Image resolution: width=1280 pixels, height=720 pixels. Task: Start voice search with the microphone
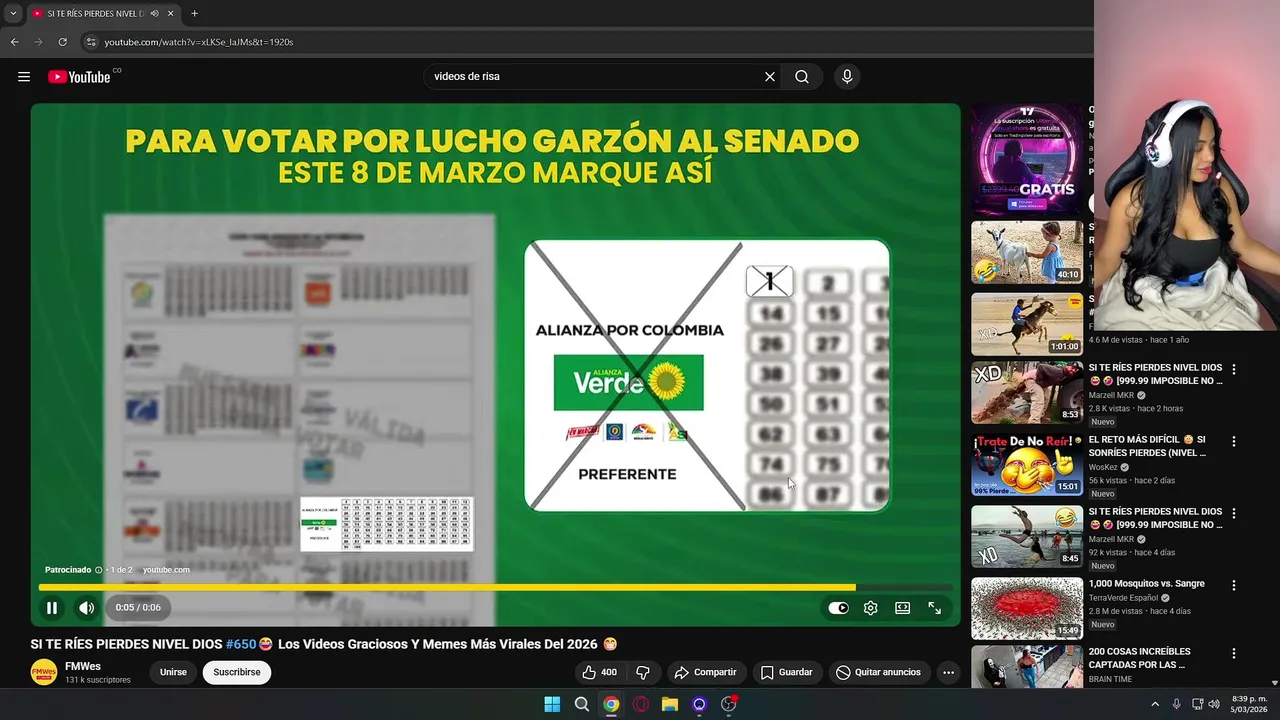pyautogui.click(x=847, y=77)
